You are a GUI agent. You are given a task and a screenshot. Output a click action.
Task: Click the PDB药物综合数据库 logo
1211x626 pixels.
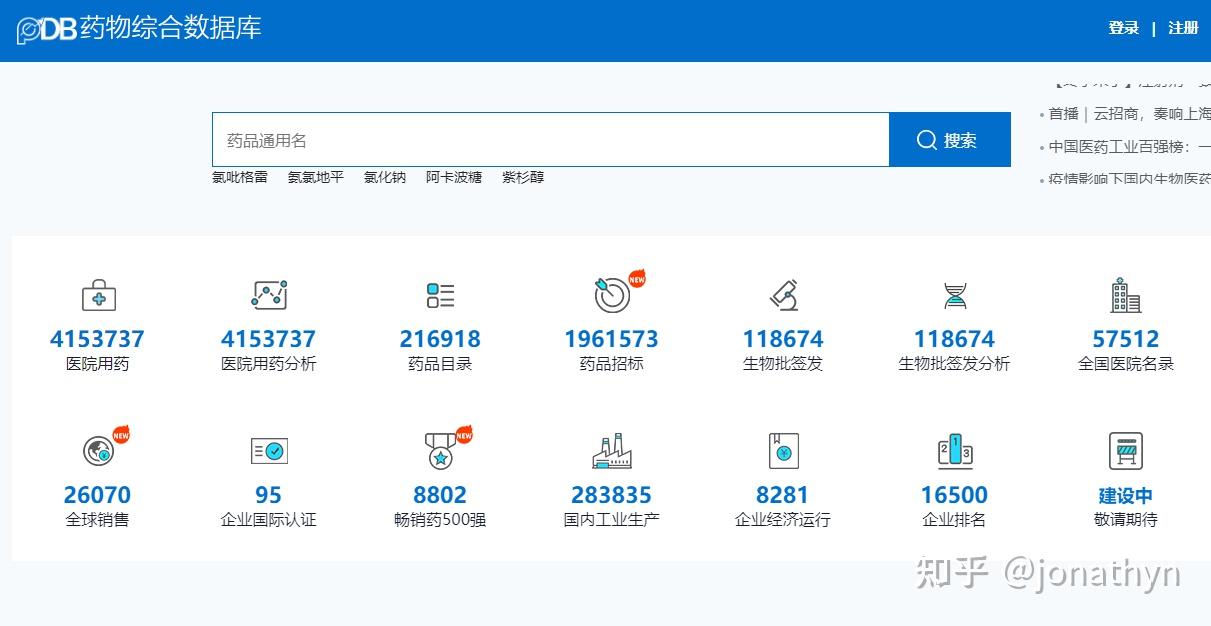(x=139, y=29)
